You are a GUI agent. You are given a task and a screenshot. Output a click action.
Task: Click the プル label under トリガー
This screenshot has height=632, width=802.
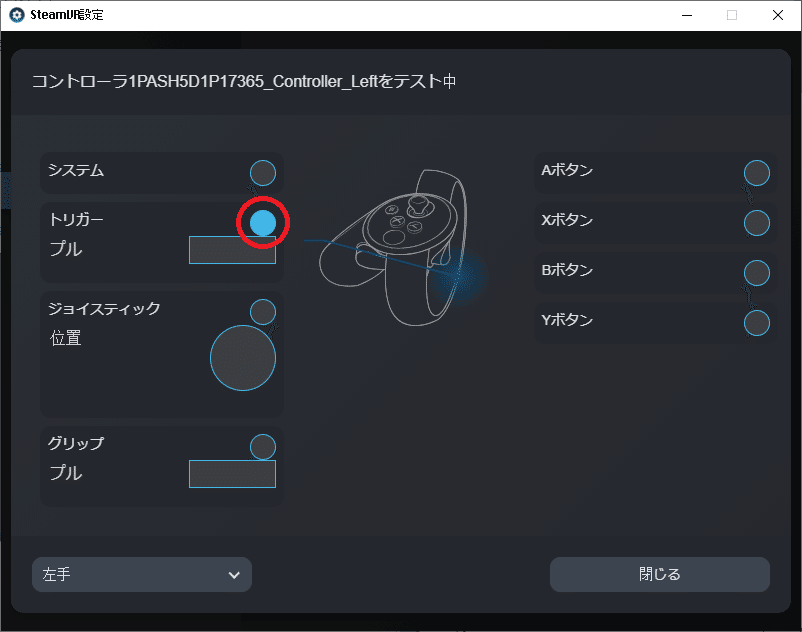(x=65, y=249)
